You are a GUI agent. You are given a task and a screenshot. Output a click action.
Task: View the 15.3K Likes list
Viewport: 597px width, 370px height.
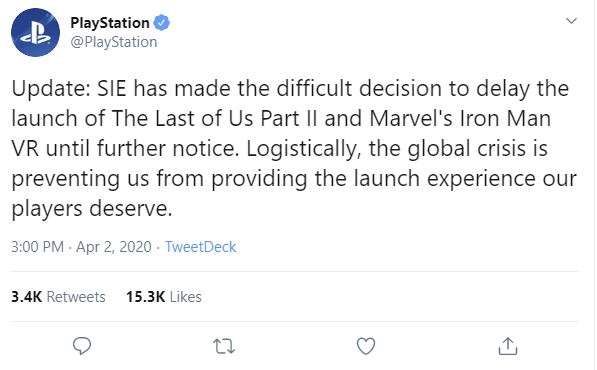pos(164,297)
